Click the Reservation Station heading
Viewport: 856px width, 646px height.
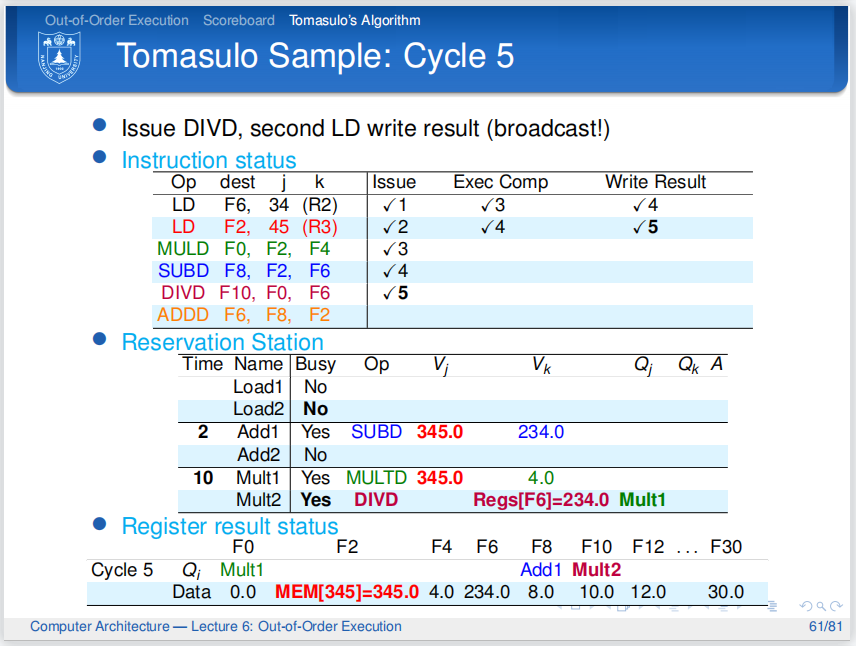(223, 342)
